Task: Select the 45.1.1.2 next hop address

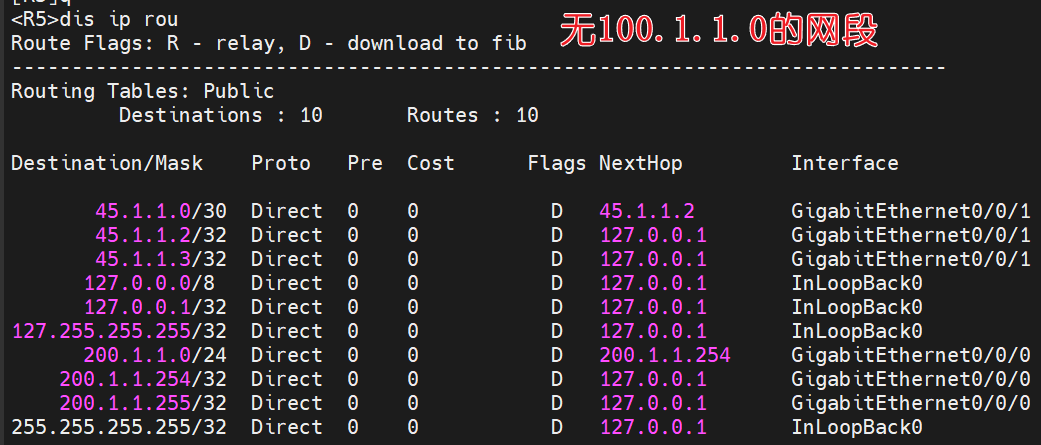Action: coord(647,211)
